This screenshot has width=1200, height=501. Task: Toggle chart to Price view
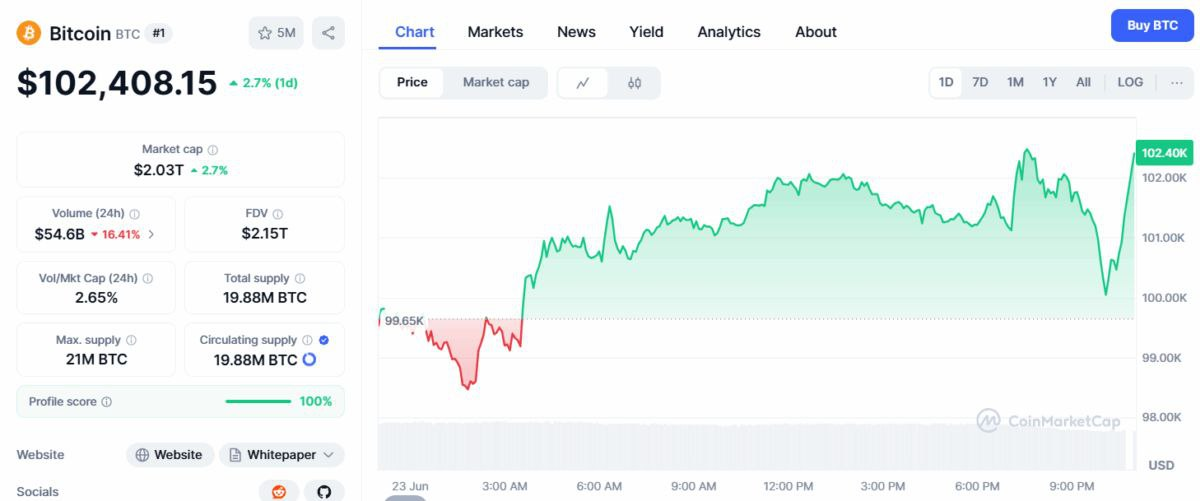click(x=412, y=82)
